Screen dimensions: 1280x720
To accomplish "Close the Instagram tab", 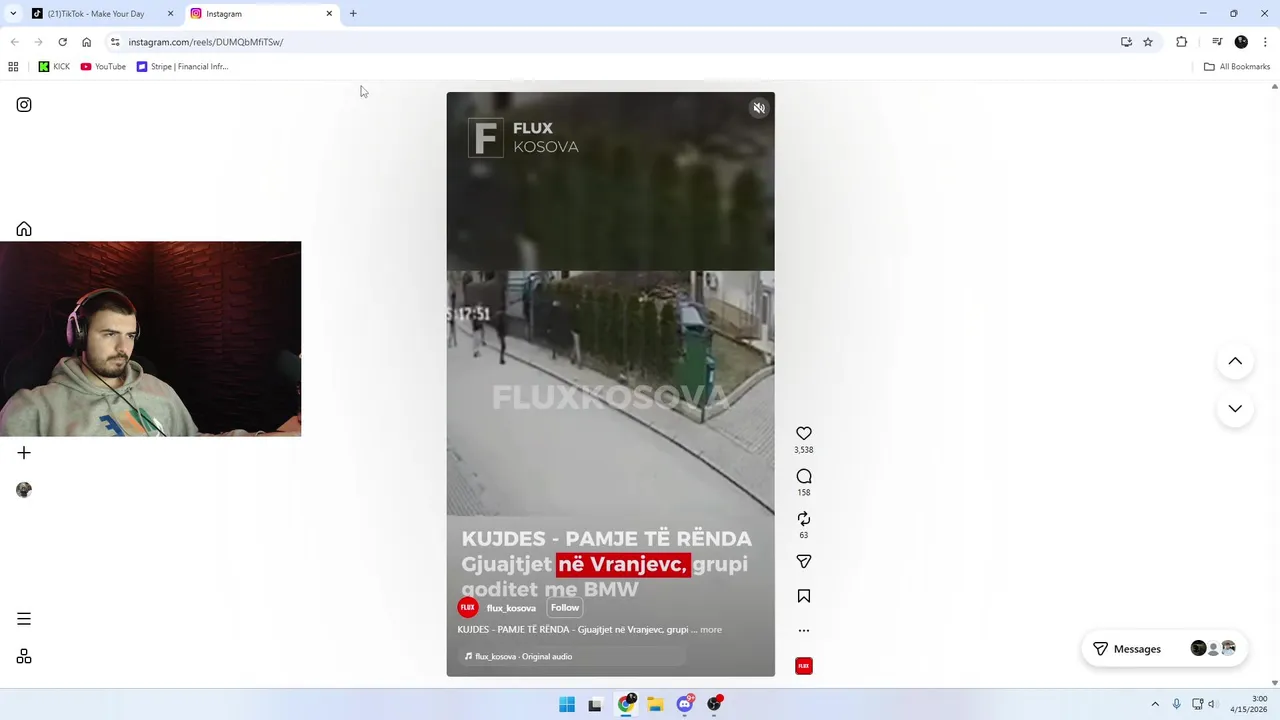I will click(329, 14).
